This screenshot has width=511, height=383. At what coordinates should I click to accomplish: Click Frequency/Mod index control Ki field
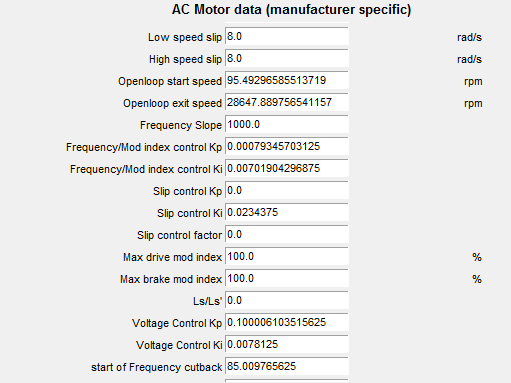287,168
